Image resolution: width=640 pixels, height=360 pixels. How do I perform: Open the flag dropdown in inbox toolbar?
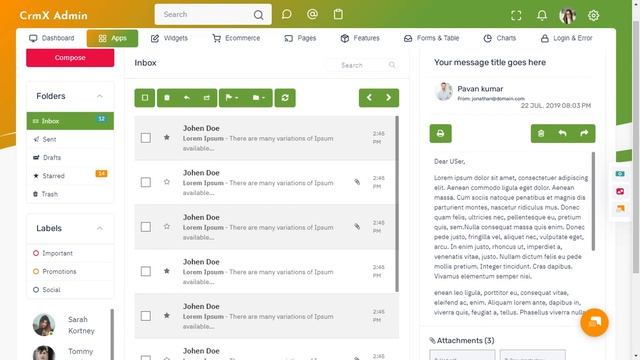(232, 98)
